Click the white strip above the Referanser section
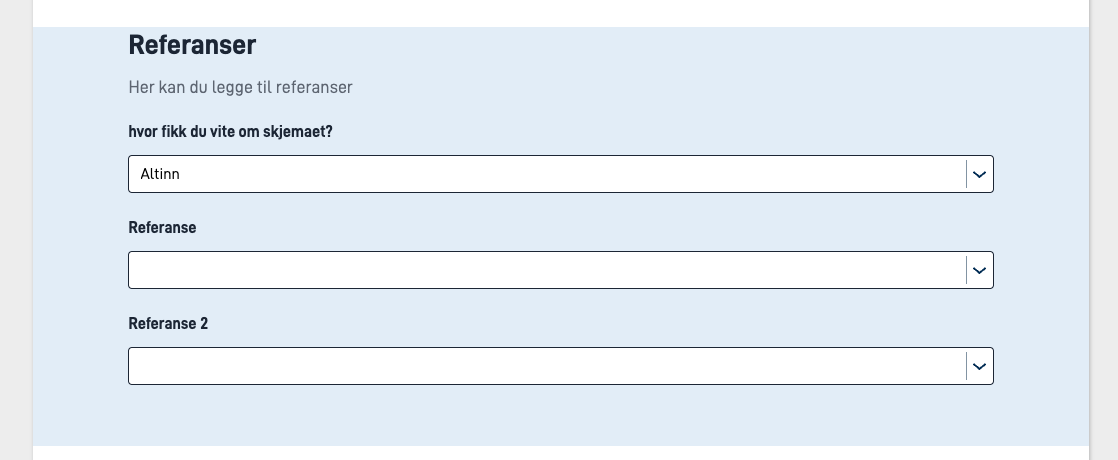 click(560, 12)
